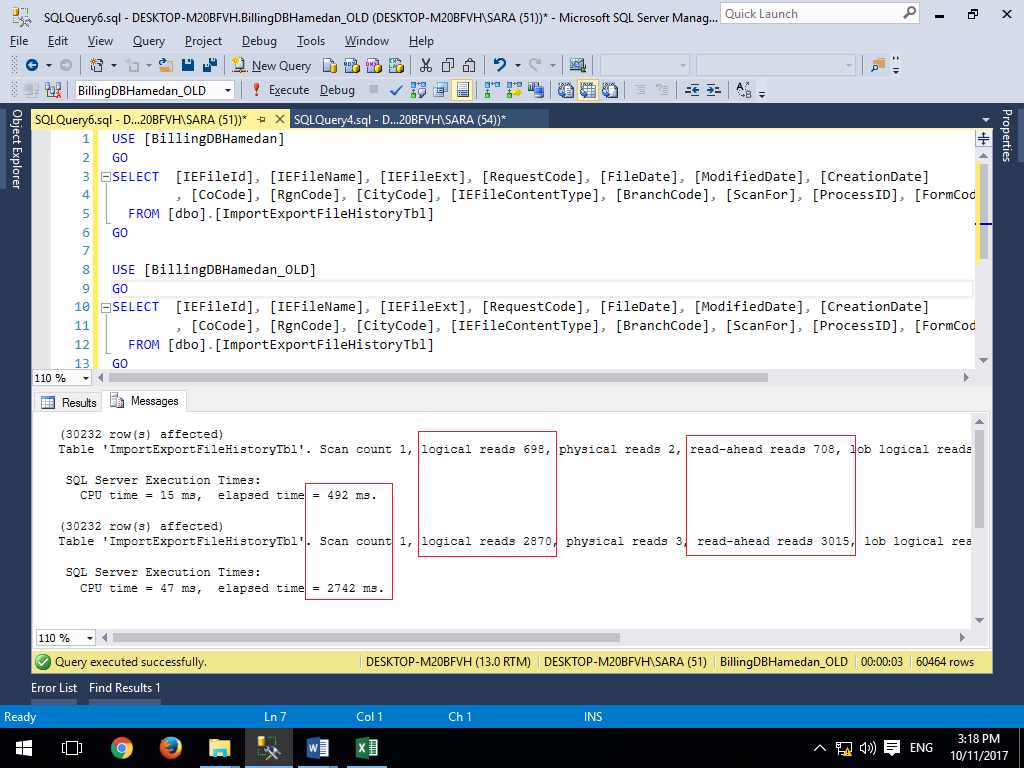Click the Save All toolbar icon
The image size is (1024, 768).
(210, 65)
